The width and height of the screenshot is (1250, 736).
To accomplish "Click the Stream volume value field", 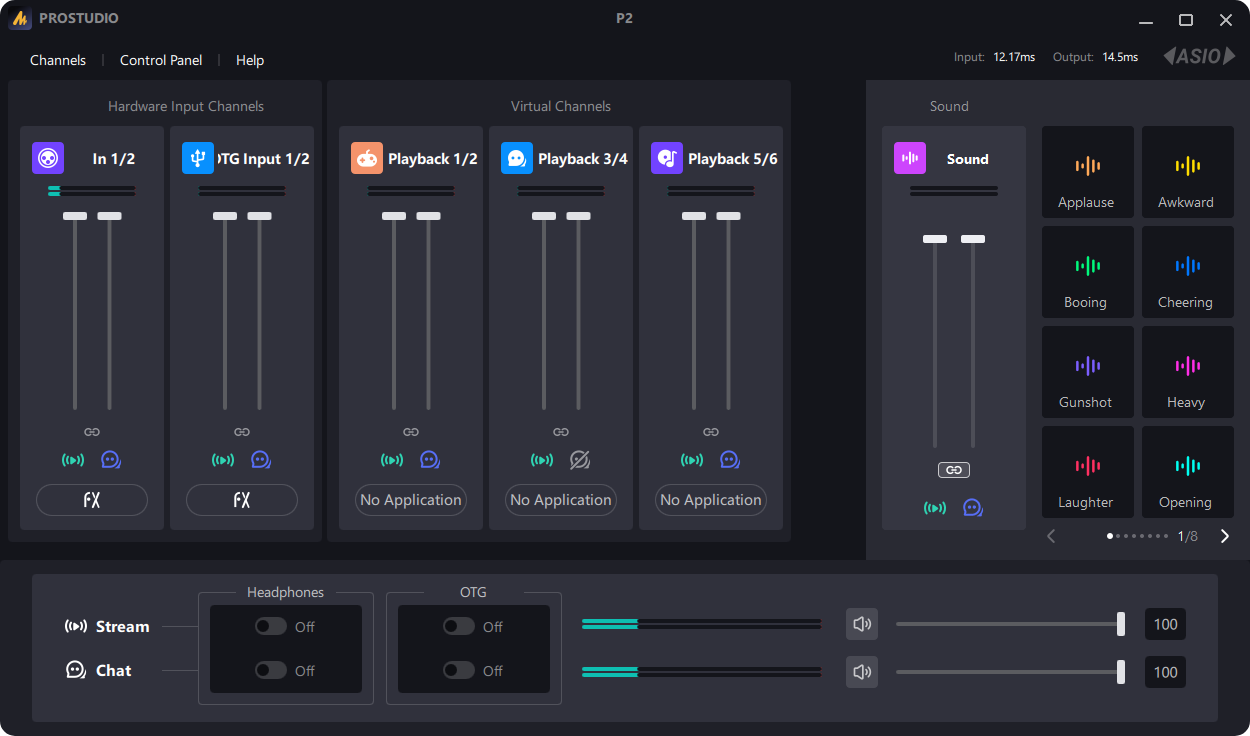I will (x=1165, y=624).
